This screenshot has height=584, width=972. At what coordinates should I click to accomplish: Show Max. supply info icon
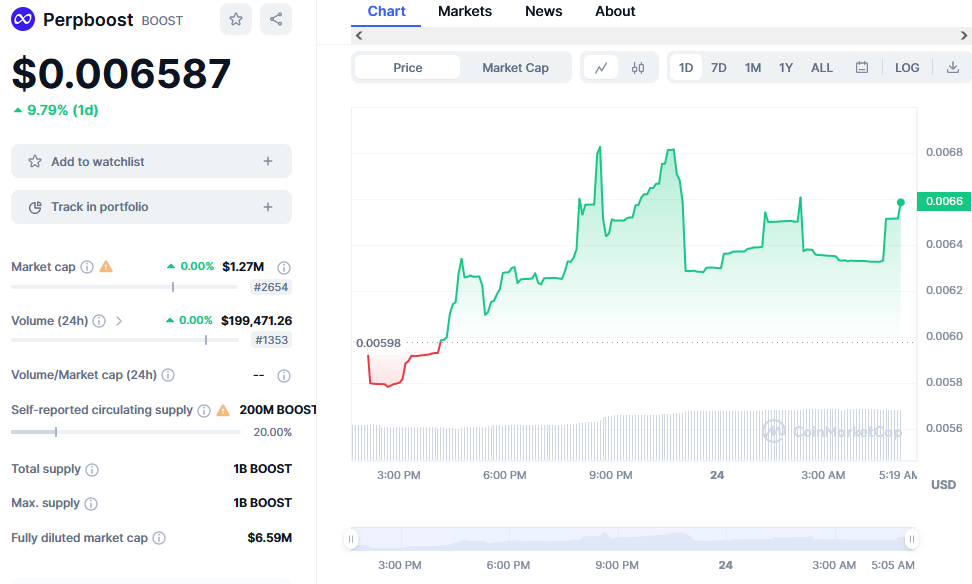[91, 503]
